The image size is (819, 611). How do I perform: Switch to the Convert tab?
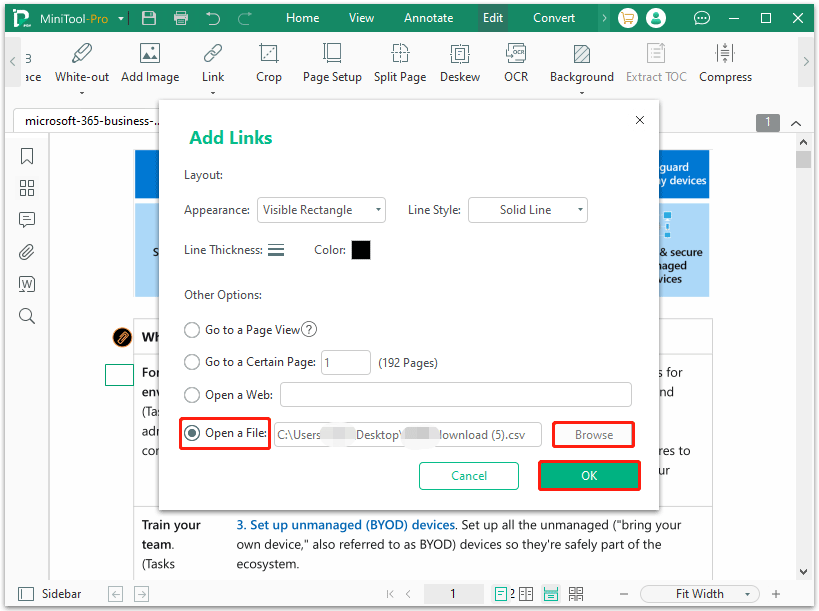click(554, 18)
